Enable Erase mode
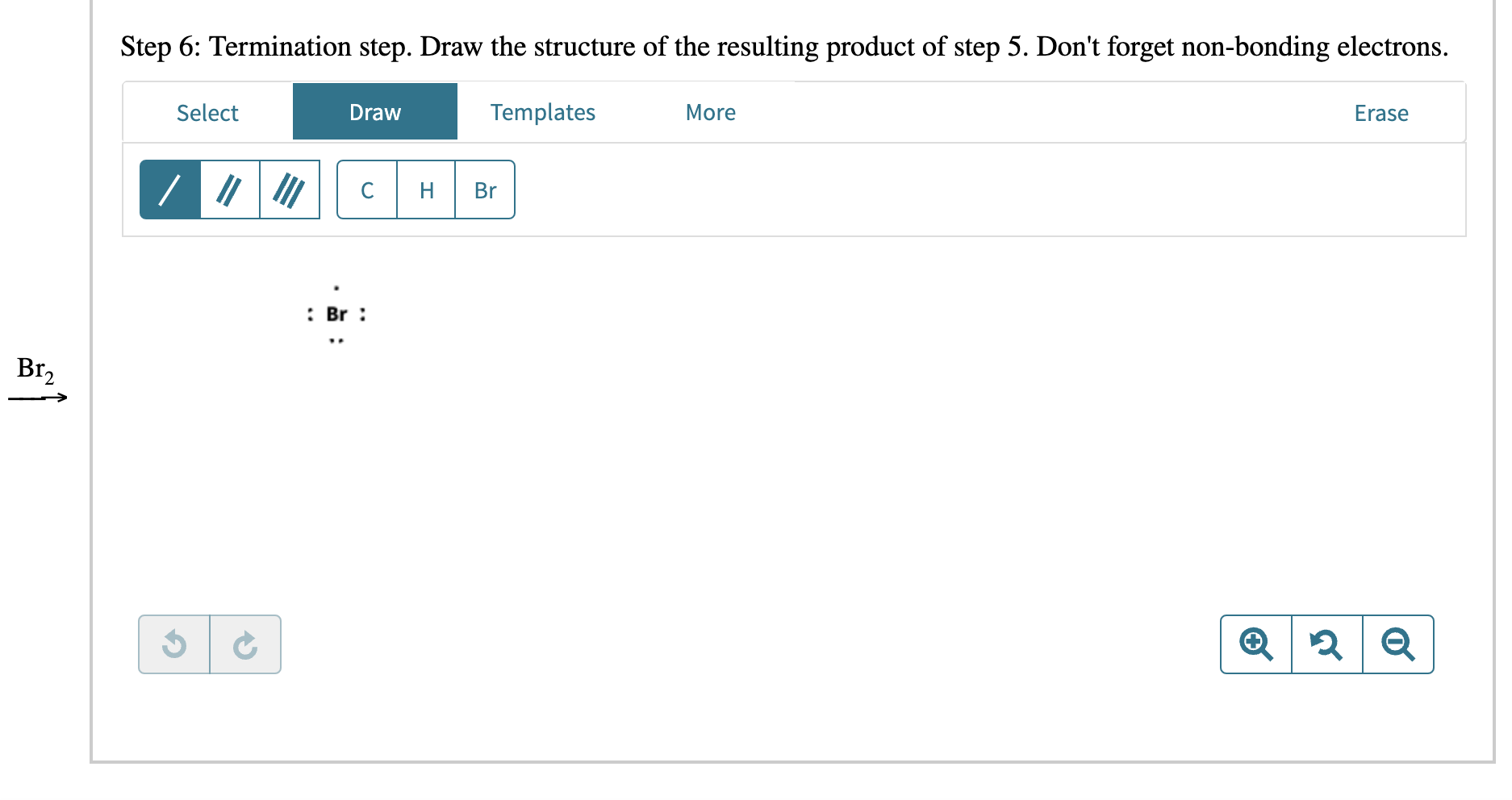 tap(1380, 113)
